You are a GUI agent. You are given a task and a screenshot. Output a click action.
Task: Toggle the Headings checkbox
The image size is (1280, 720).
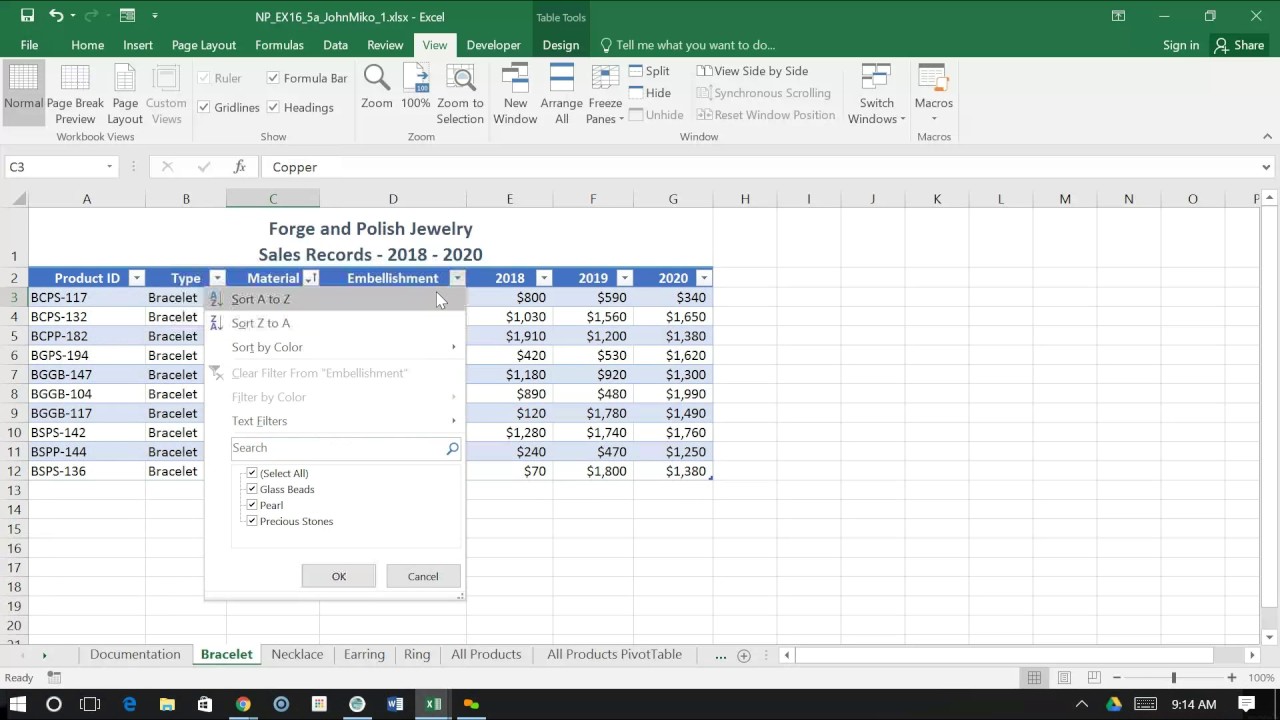point(273,107)
